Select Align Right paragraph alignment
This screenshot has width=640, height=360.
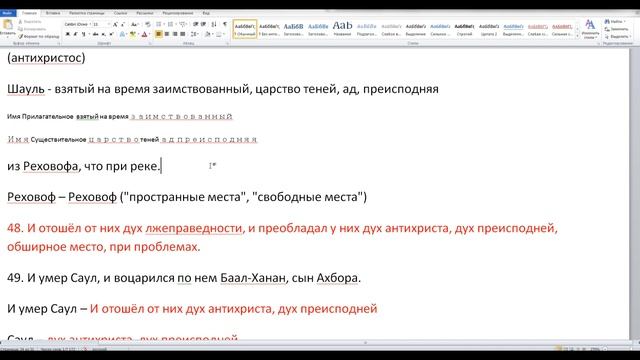coord(175,34)
